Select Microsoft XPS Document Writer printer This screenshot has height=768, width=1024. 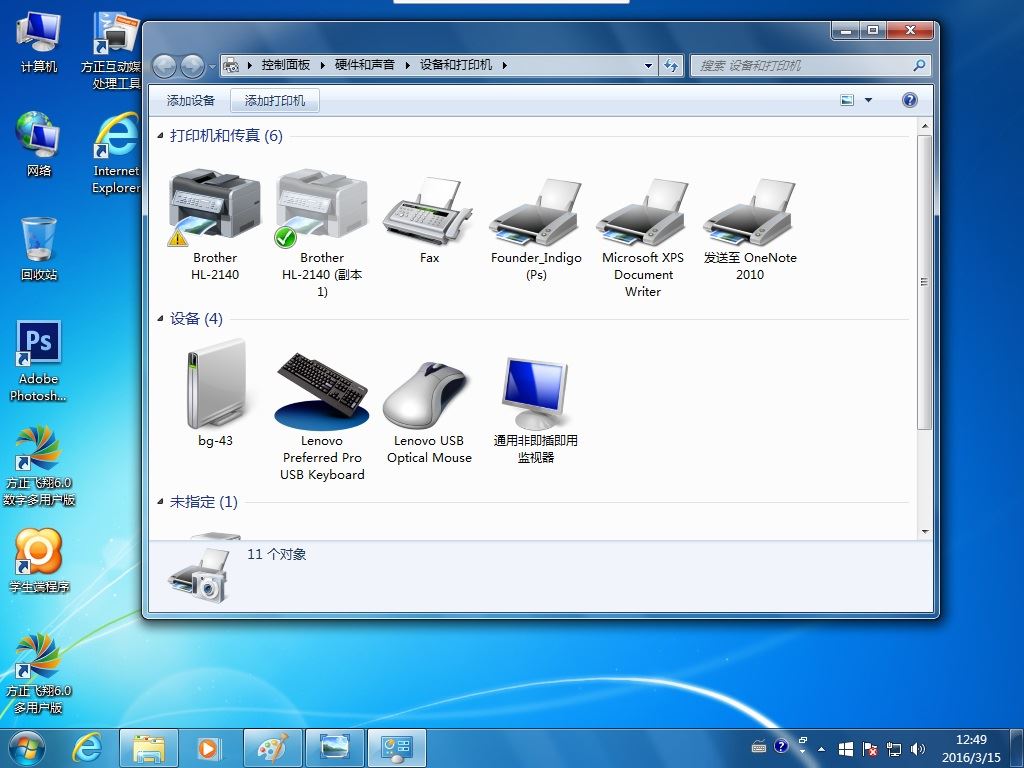[643, 238]
